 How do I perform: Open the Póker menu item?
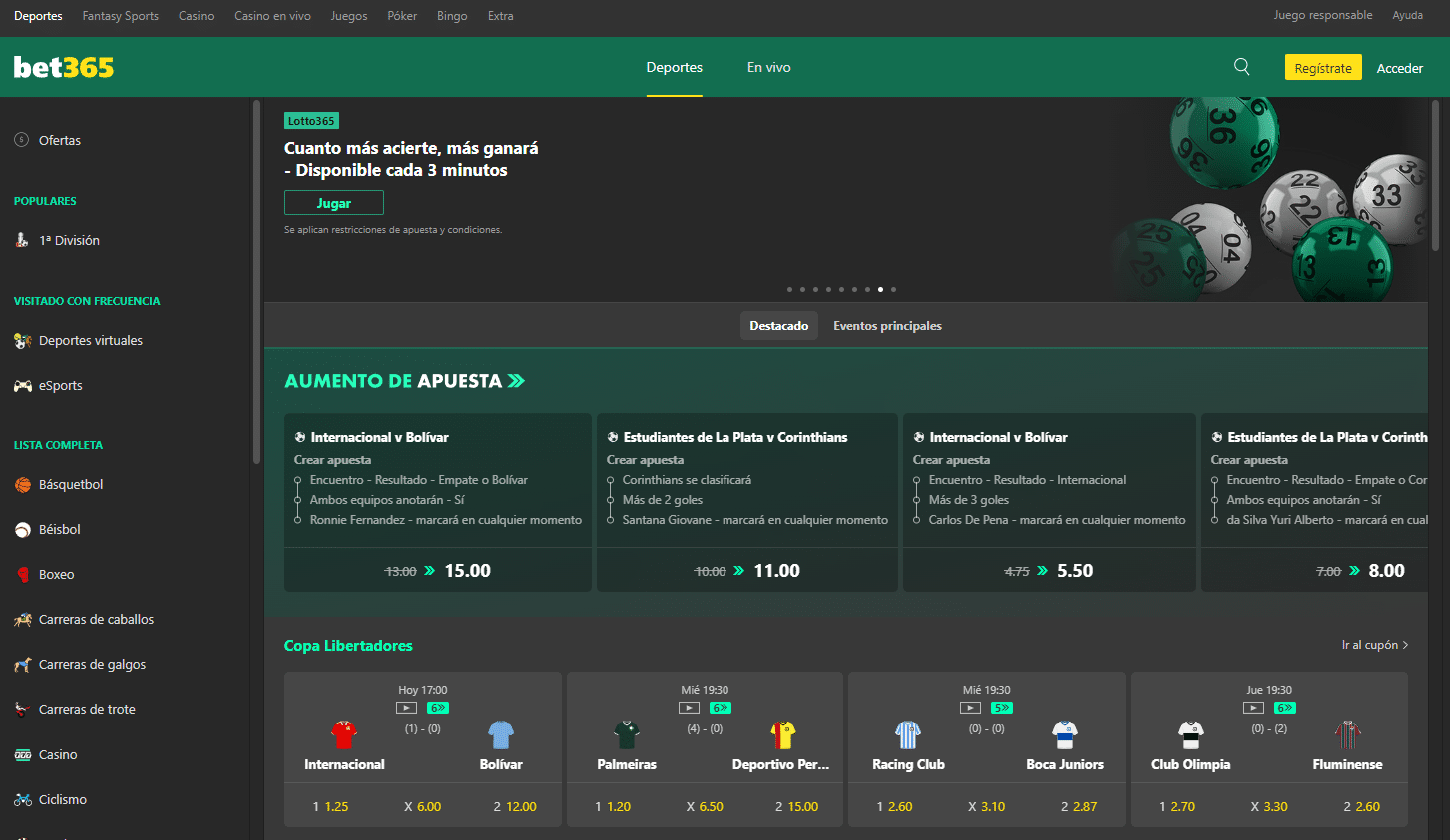(401, 15)
